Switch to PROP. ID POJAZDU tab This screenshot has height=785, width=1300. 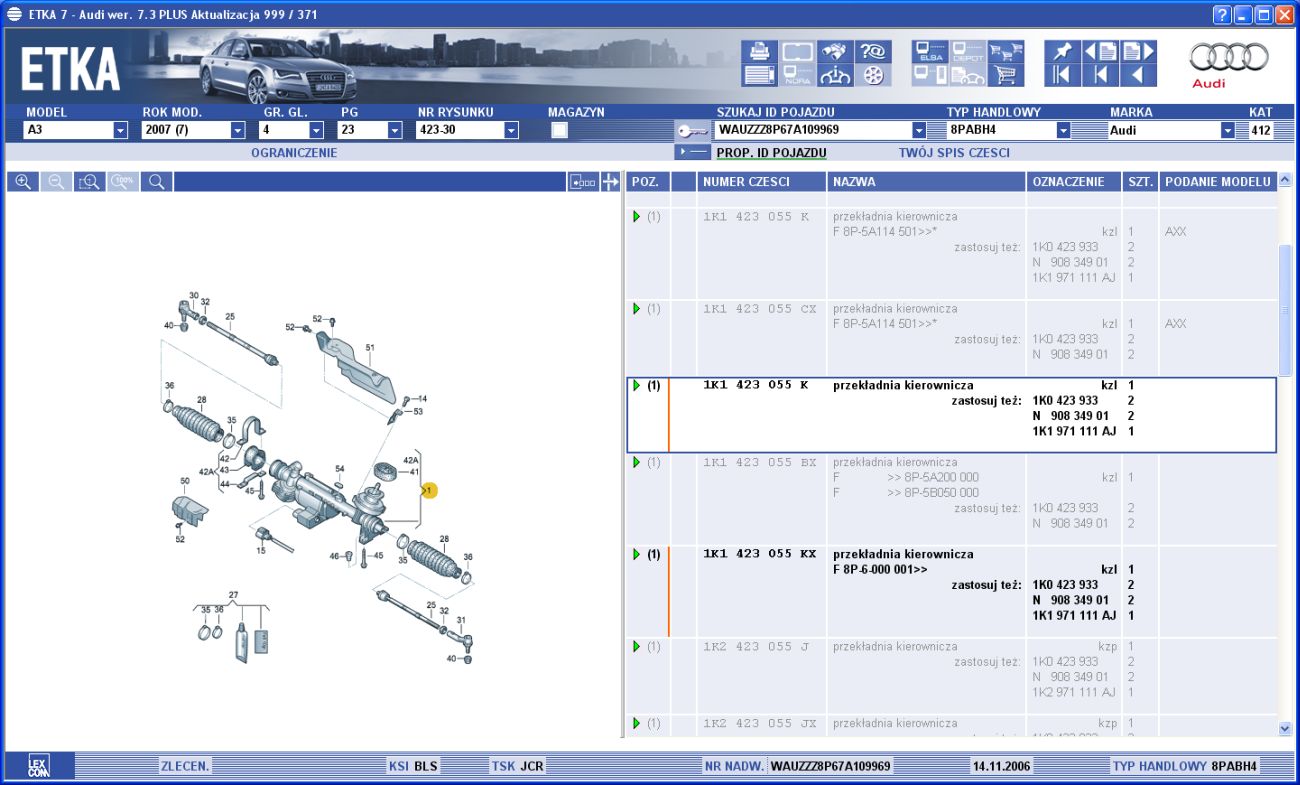pyautogui.click(x=771, y=153)
